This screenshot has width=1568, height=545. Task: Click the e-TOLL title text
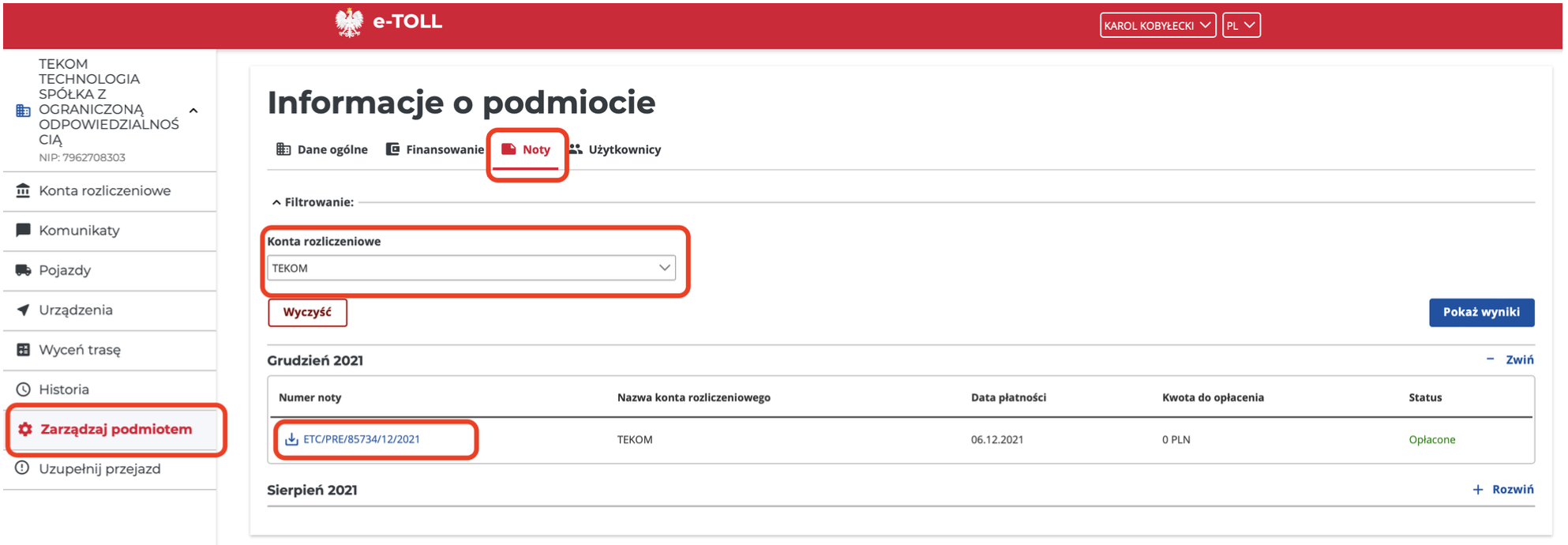pyautogui.click(x=407, y=21)
